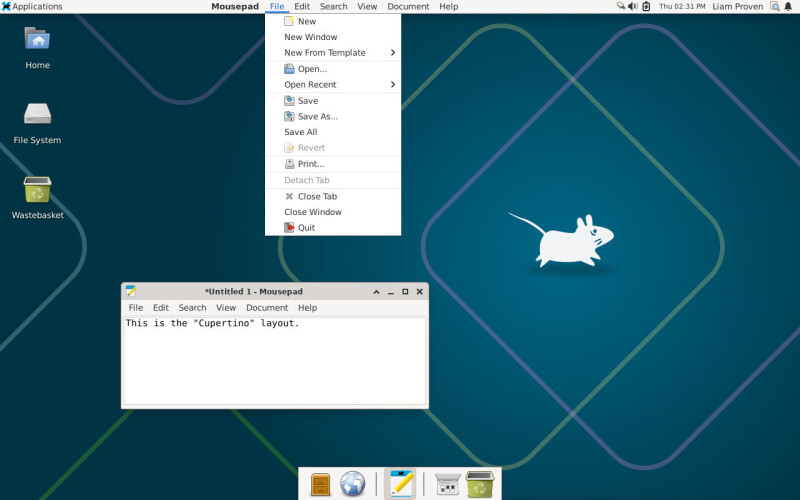
Task: Click the New document icon in File menu
Action: tap(289, 21)
